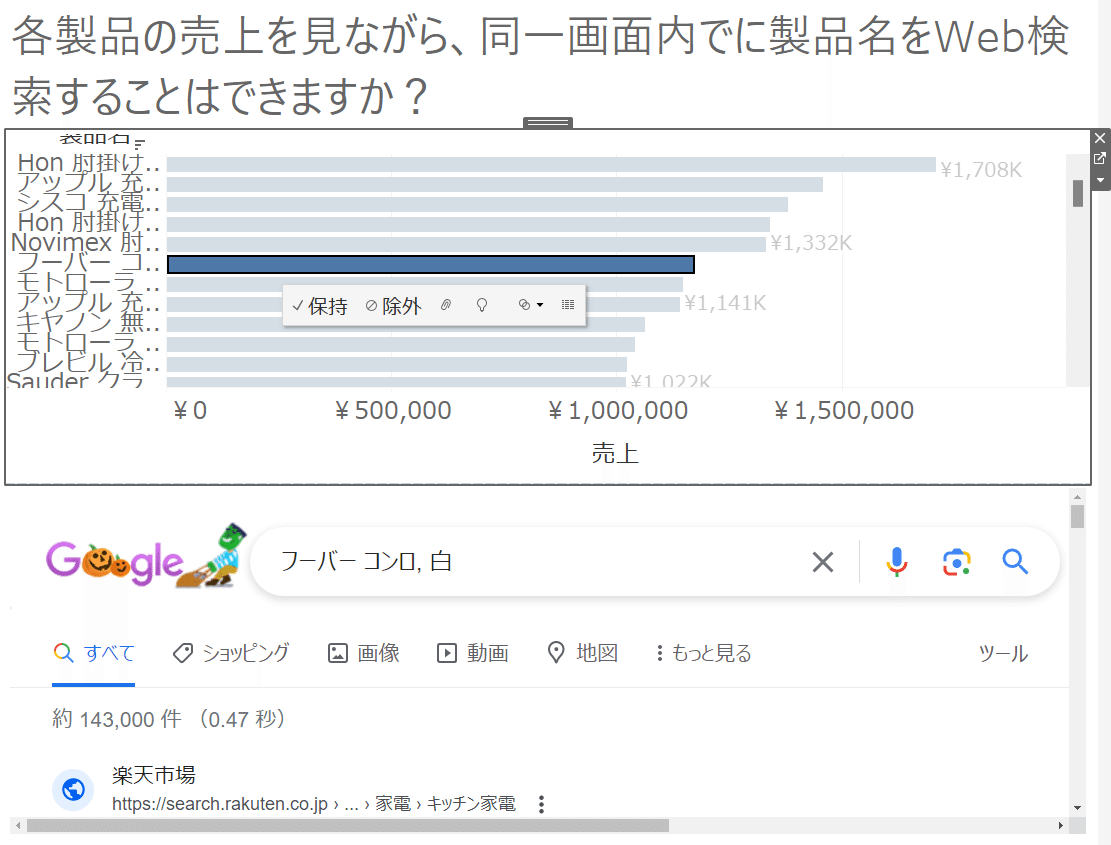Click the Google search box text

[366, 562]
